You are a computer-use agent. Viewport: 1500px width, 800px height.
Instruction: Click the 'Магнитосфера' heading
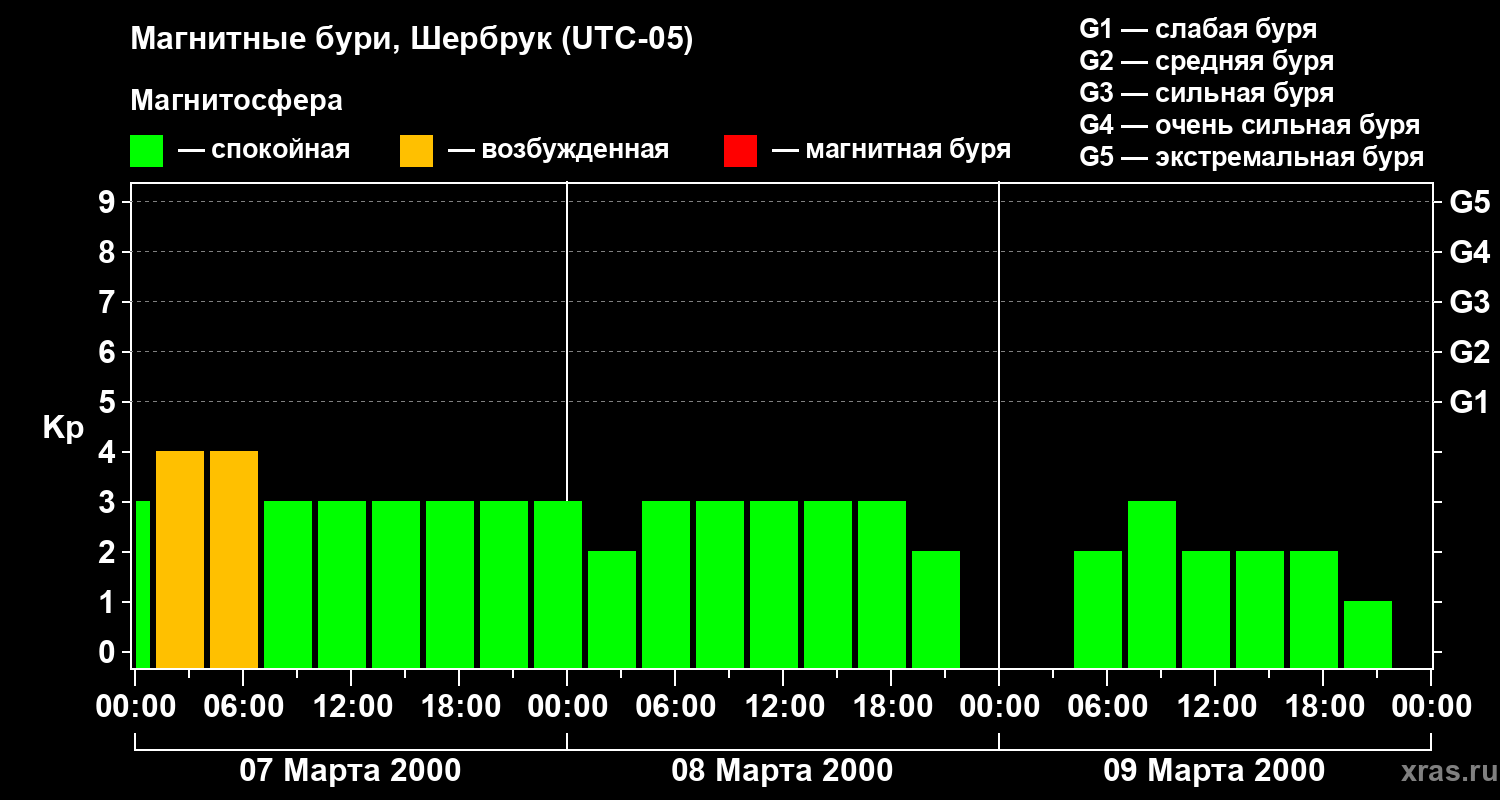coord(236,101)
